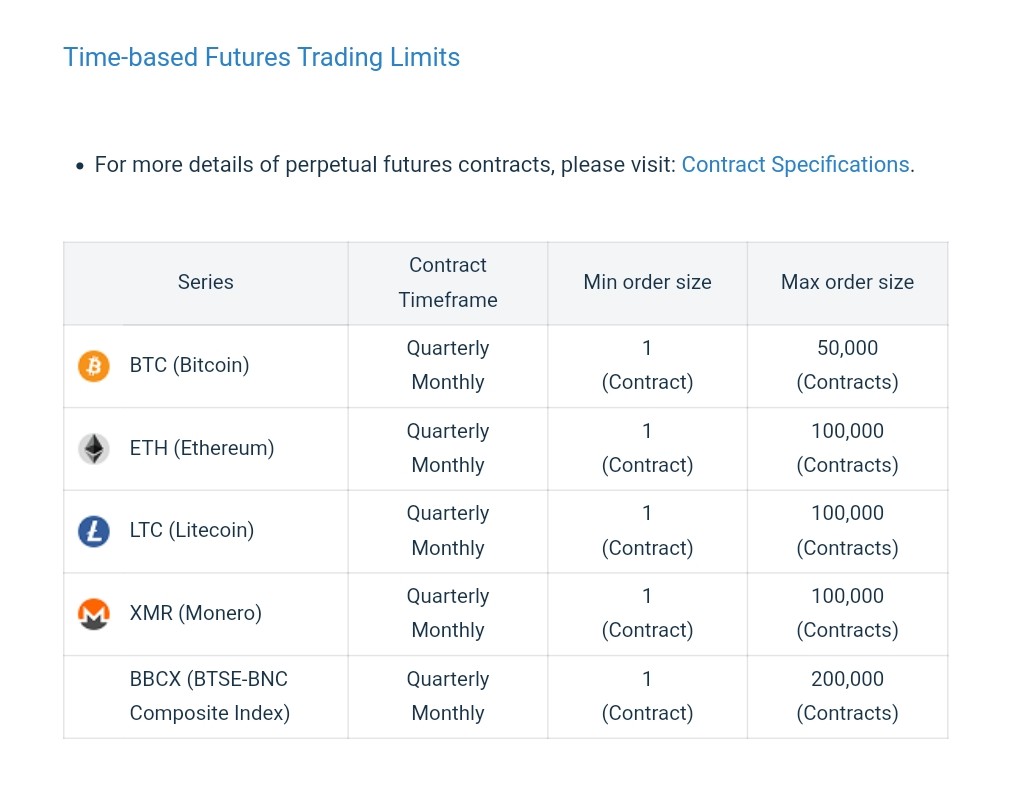Open the Contract Specifications link

pos(795,165)
